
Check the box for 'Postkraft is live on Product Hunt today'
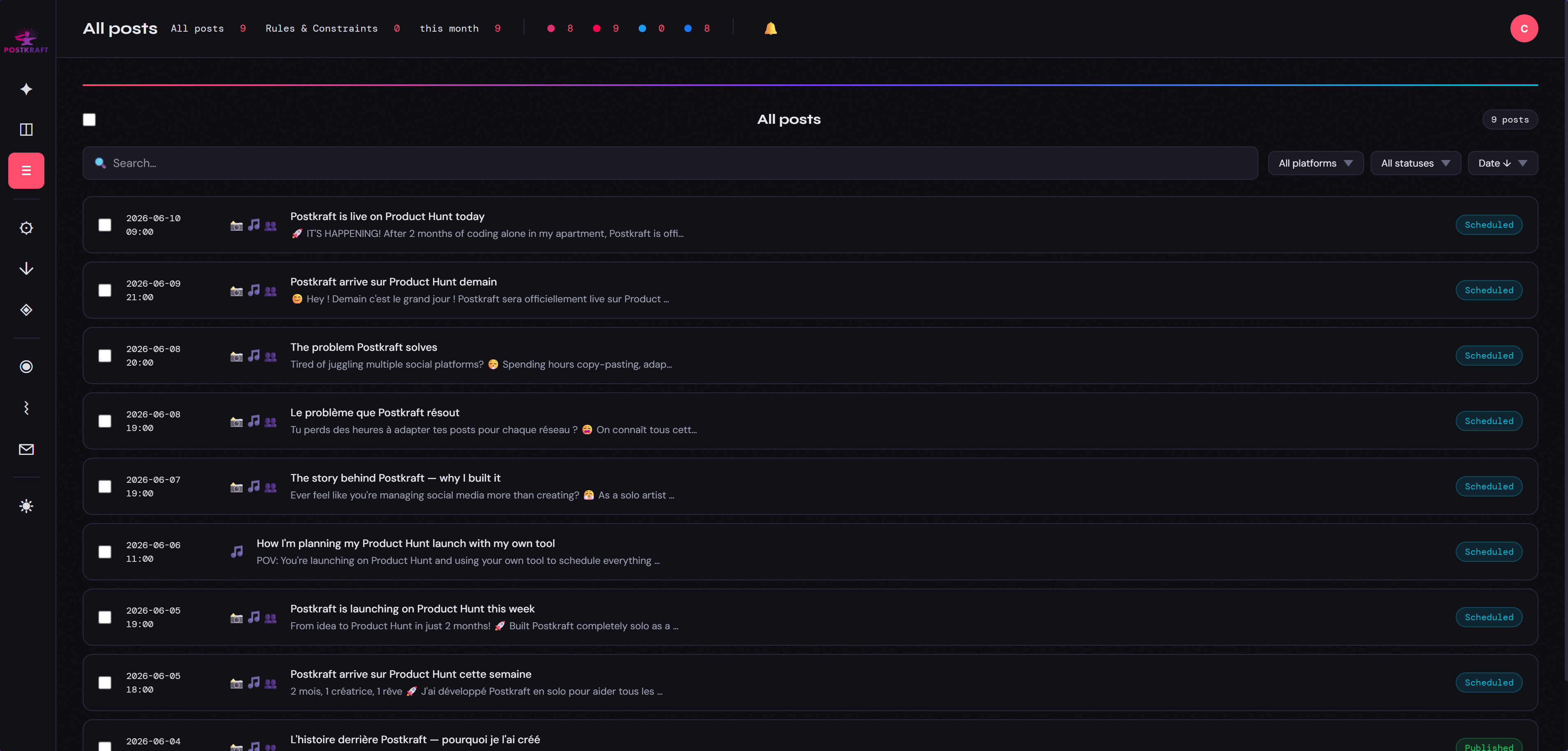pos(105,225)
